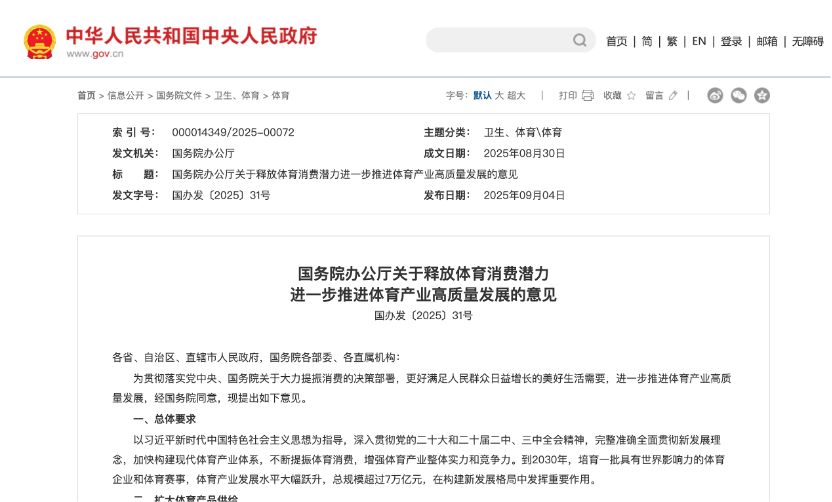Set font size to 大
The image size is (832, 502).
click(x=499, y=96)
